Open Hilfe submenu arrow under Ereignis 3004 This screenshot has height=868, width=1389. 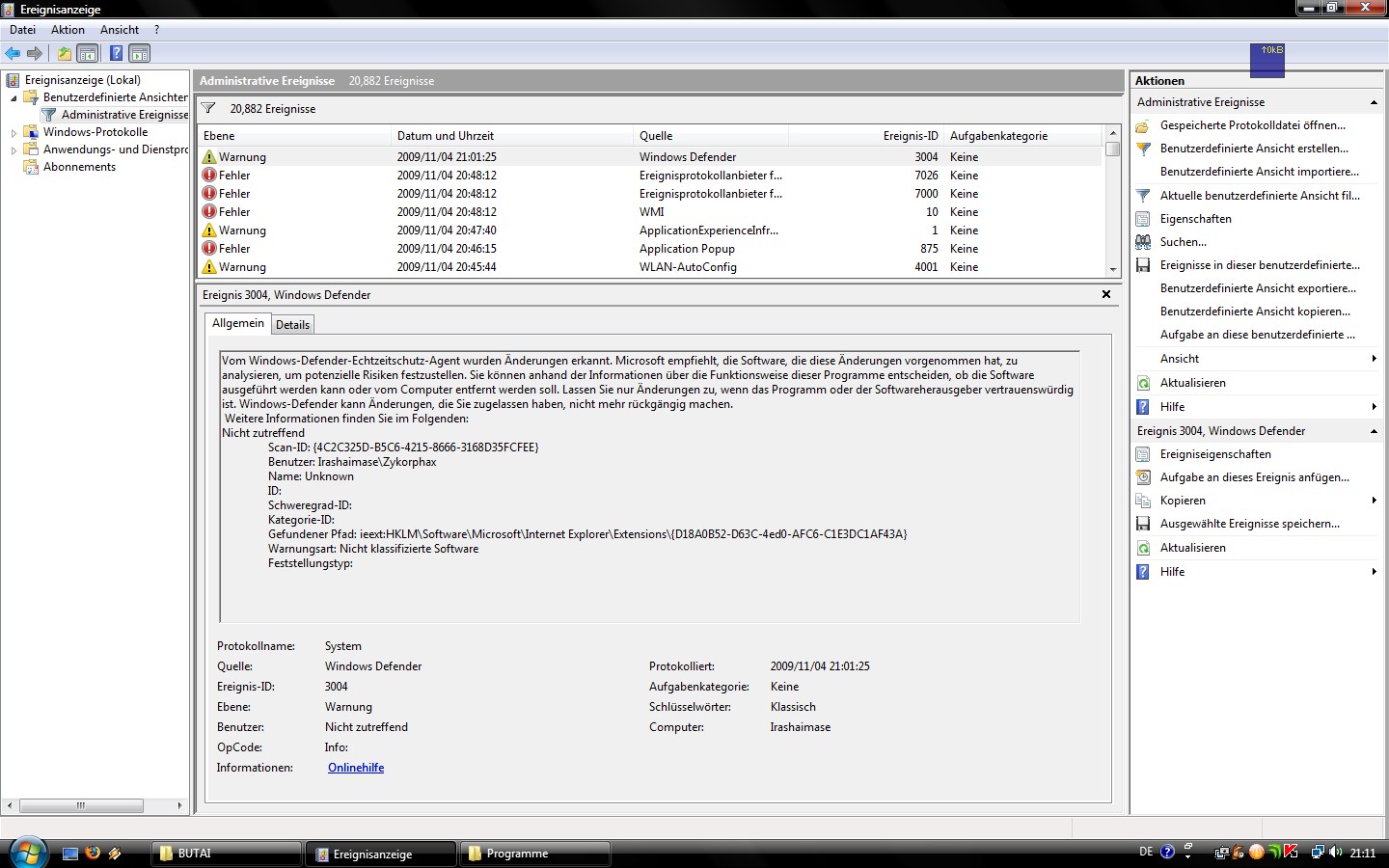(1374, 572)
